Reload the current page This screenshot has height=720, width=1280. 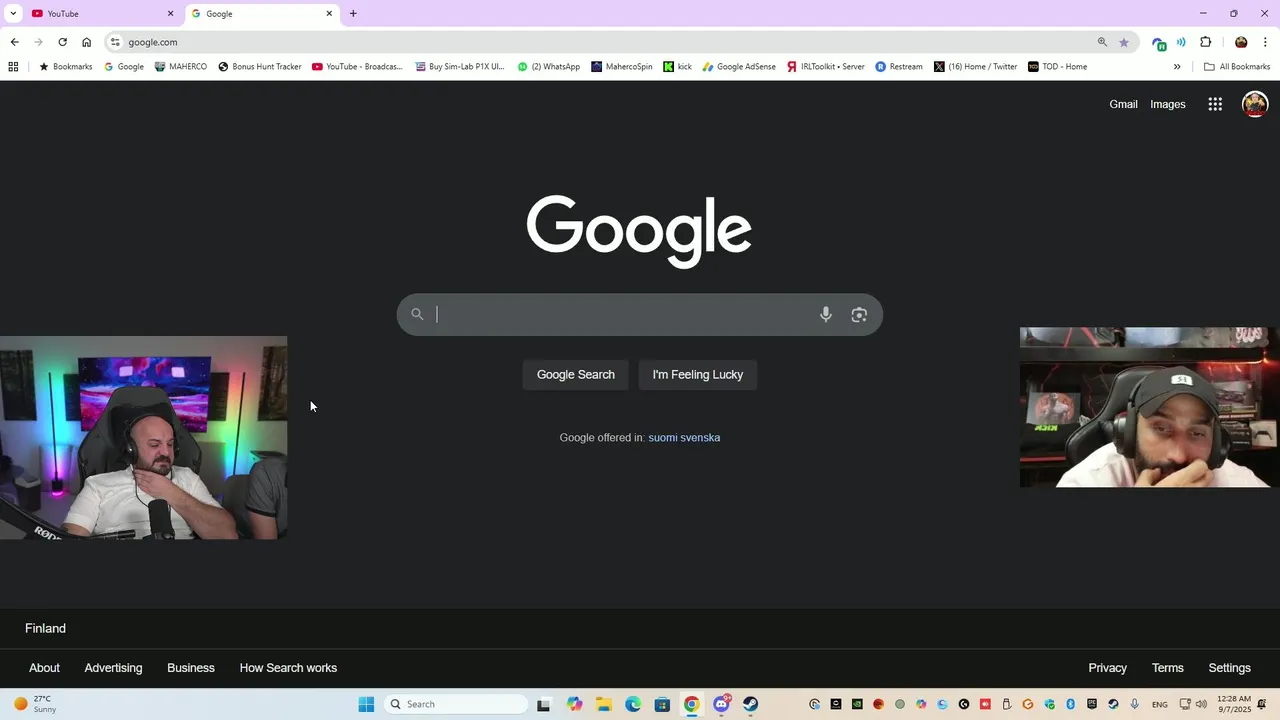point(62,42)
